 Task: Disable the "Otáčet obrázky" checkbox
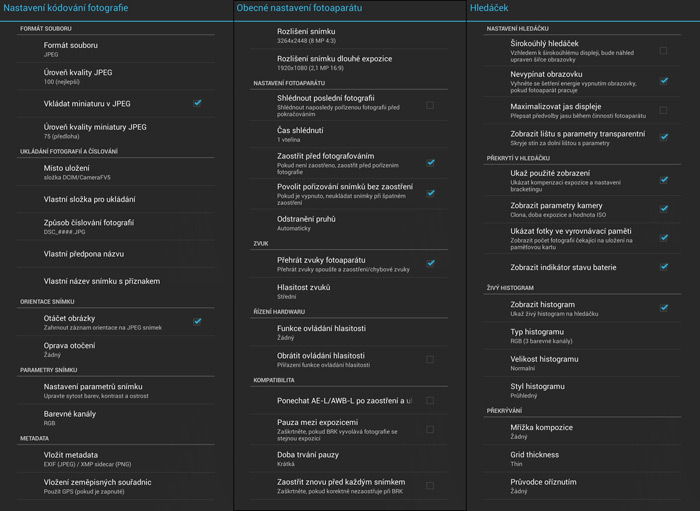[197, 321]
